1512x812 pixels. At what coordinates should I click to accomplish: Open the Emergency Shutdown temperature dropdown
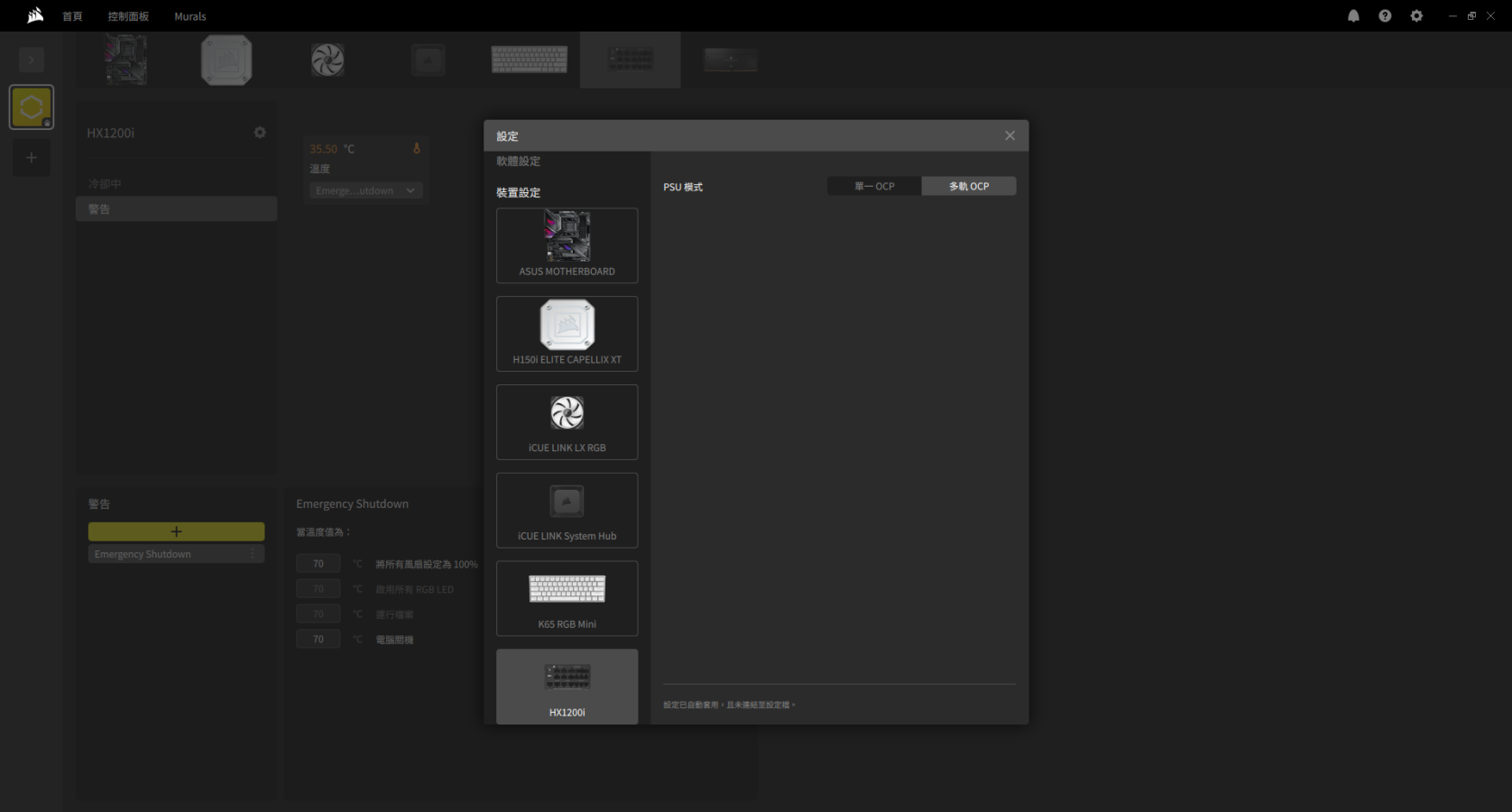tap(365, 190)
